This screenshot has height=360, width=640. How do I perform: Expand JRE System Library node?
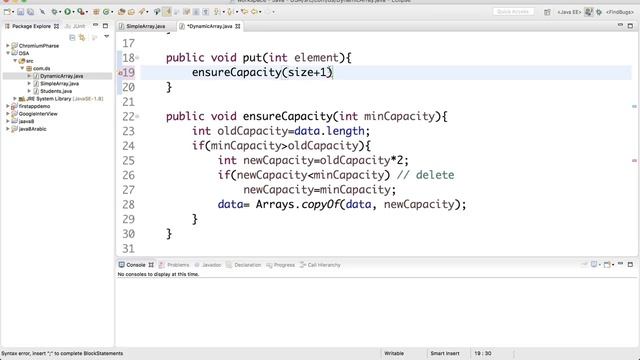pyautogui.click(x=15, y=98)
